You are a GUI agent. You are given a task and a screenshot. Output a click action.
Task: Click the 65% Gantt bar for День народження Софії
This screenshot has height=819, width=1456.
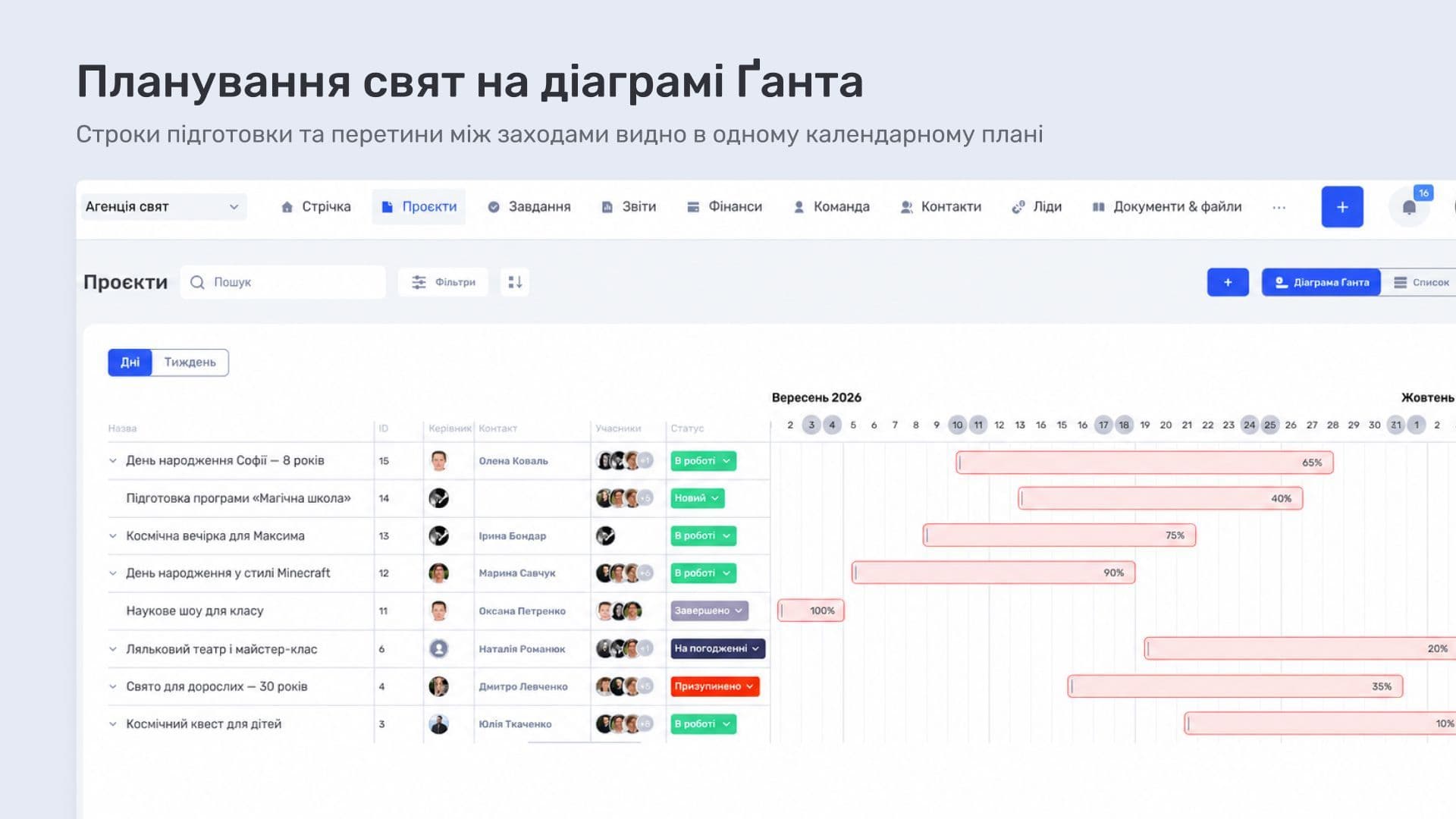point(1145,463)
